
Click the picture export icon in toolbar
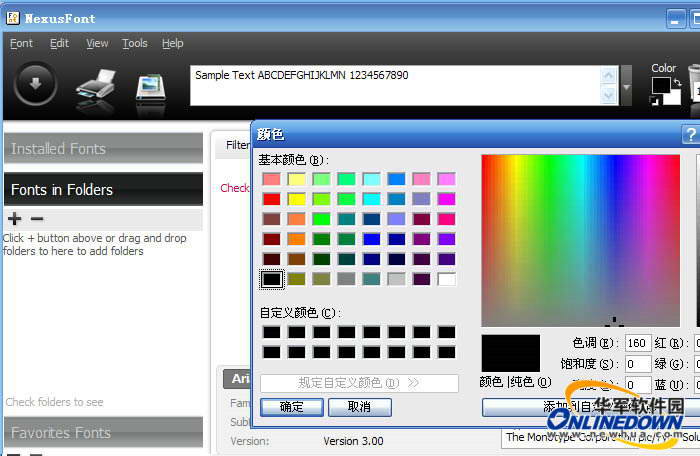point(151,87)
